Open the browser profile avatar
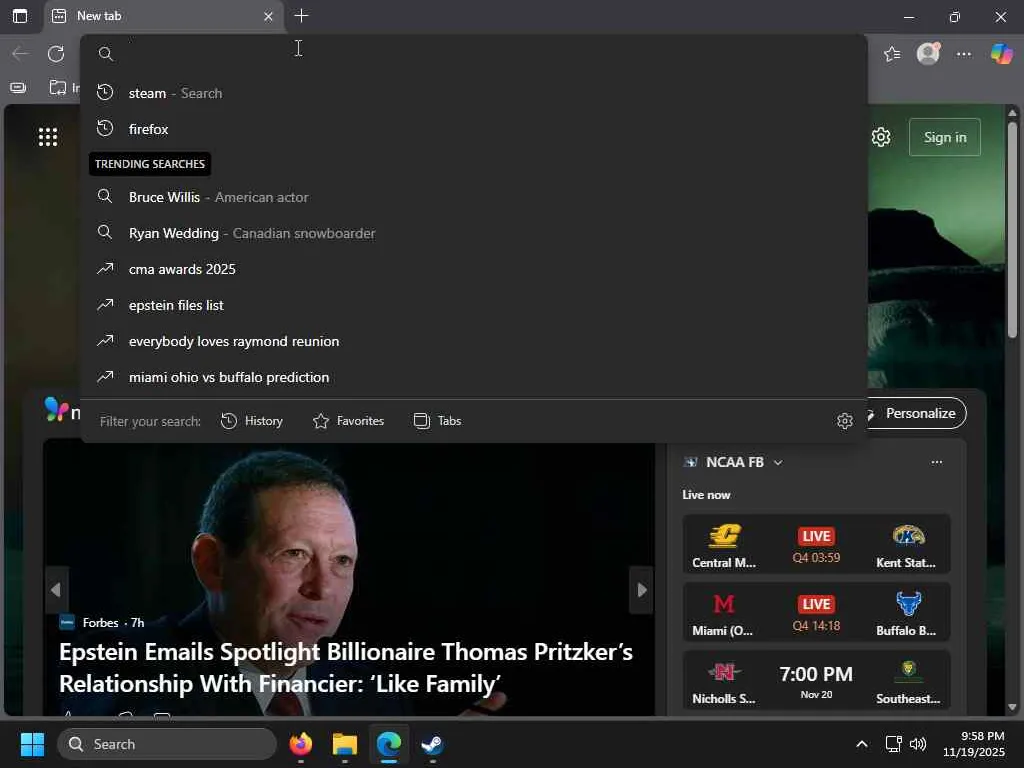1024x768 pixels. [928, 54]
